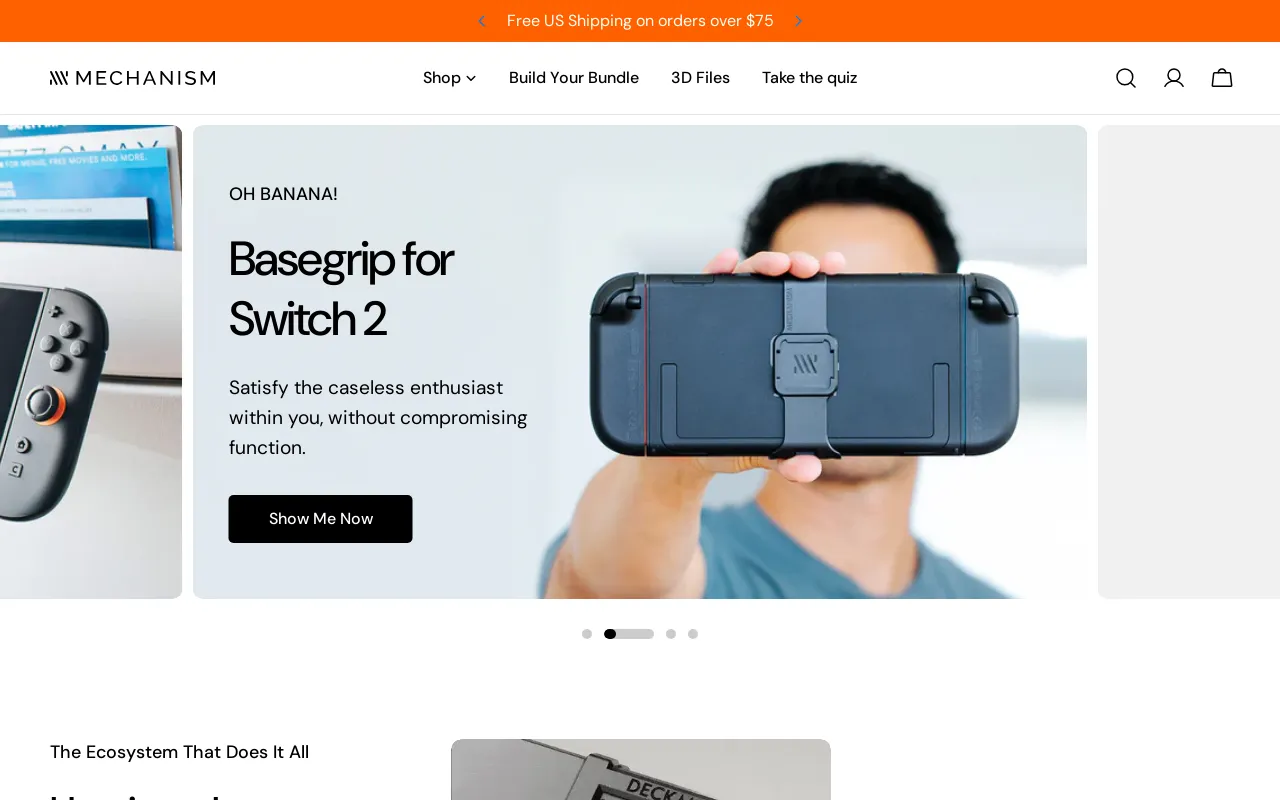Show next announcement with right arrow

pyautogui.click(x=798, y=21)
